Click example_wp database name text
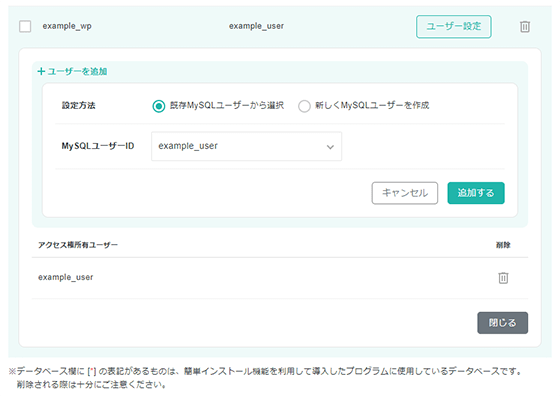The height and width of the screenshot is (397, 560). tap(67, 26)
